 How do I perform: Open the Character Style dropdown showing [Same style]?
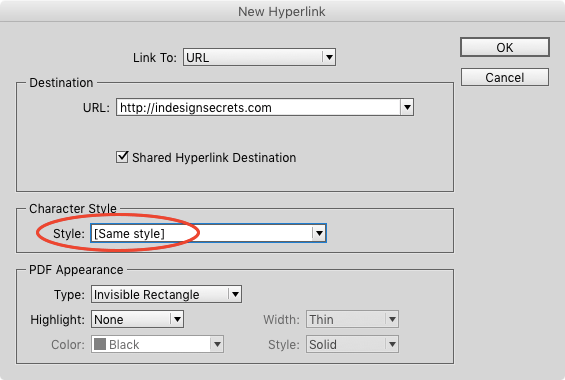(x=208, y=233)
